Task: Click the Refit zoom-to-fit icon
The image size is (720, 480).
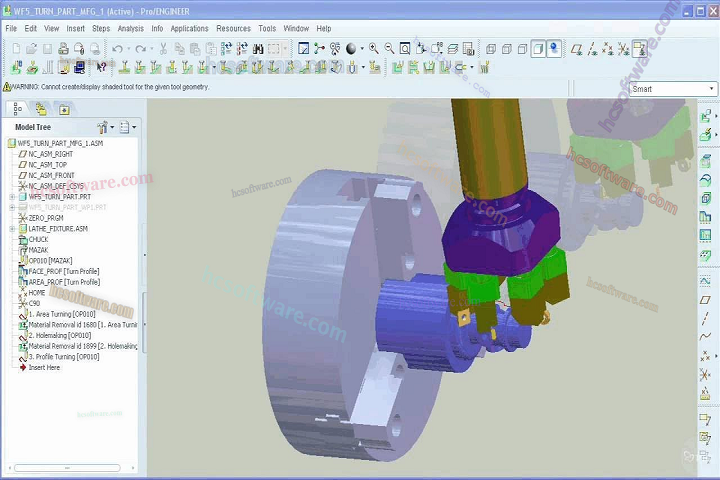Action: (x=405, y=49)
